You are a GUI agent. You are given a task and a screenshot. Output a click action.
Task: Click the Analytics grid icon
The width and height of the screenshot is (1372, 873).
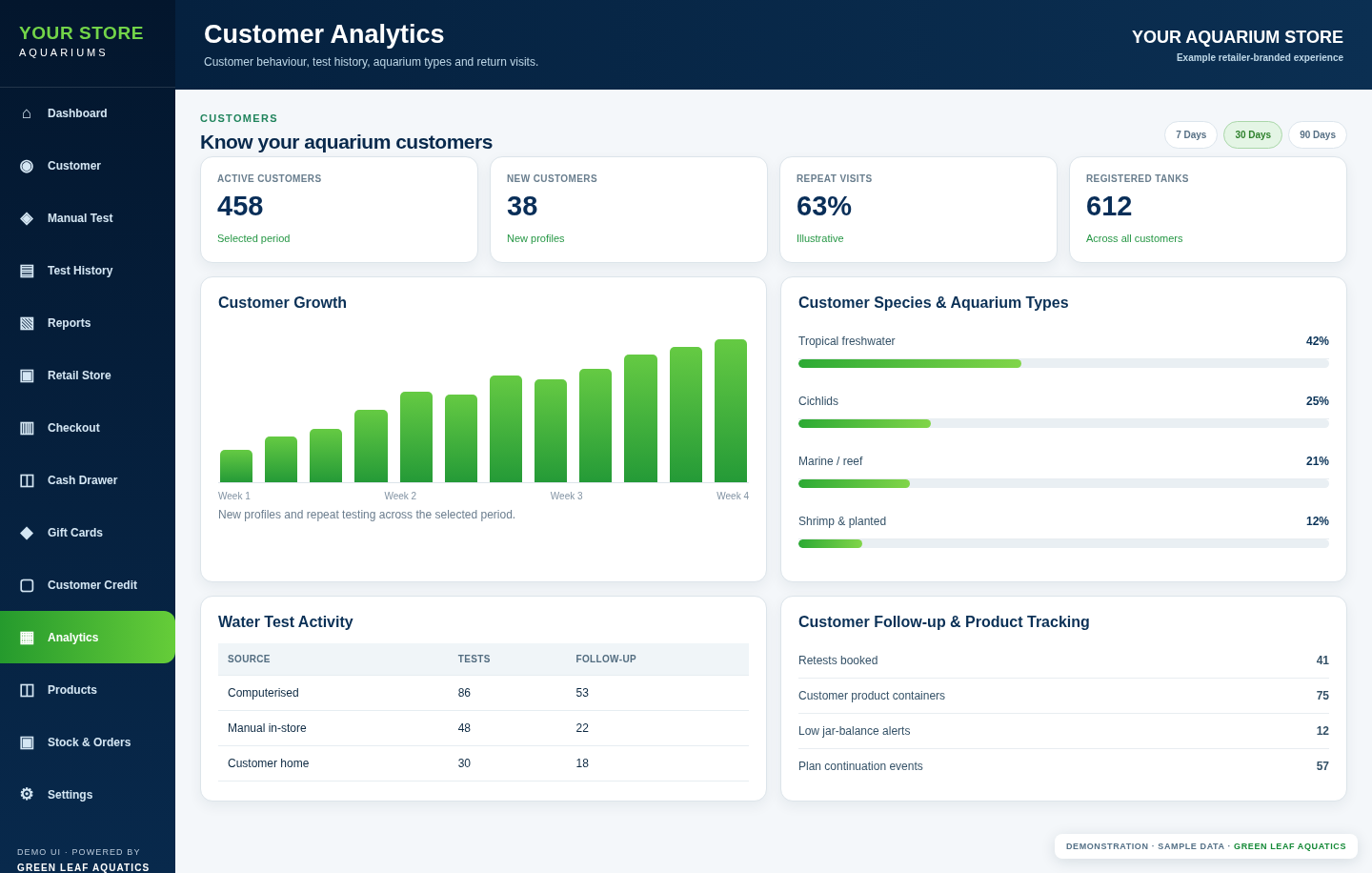point(27,638)
